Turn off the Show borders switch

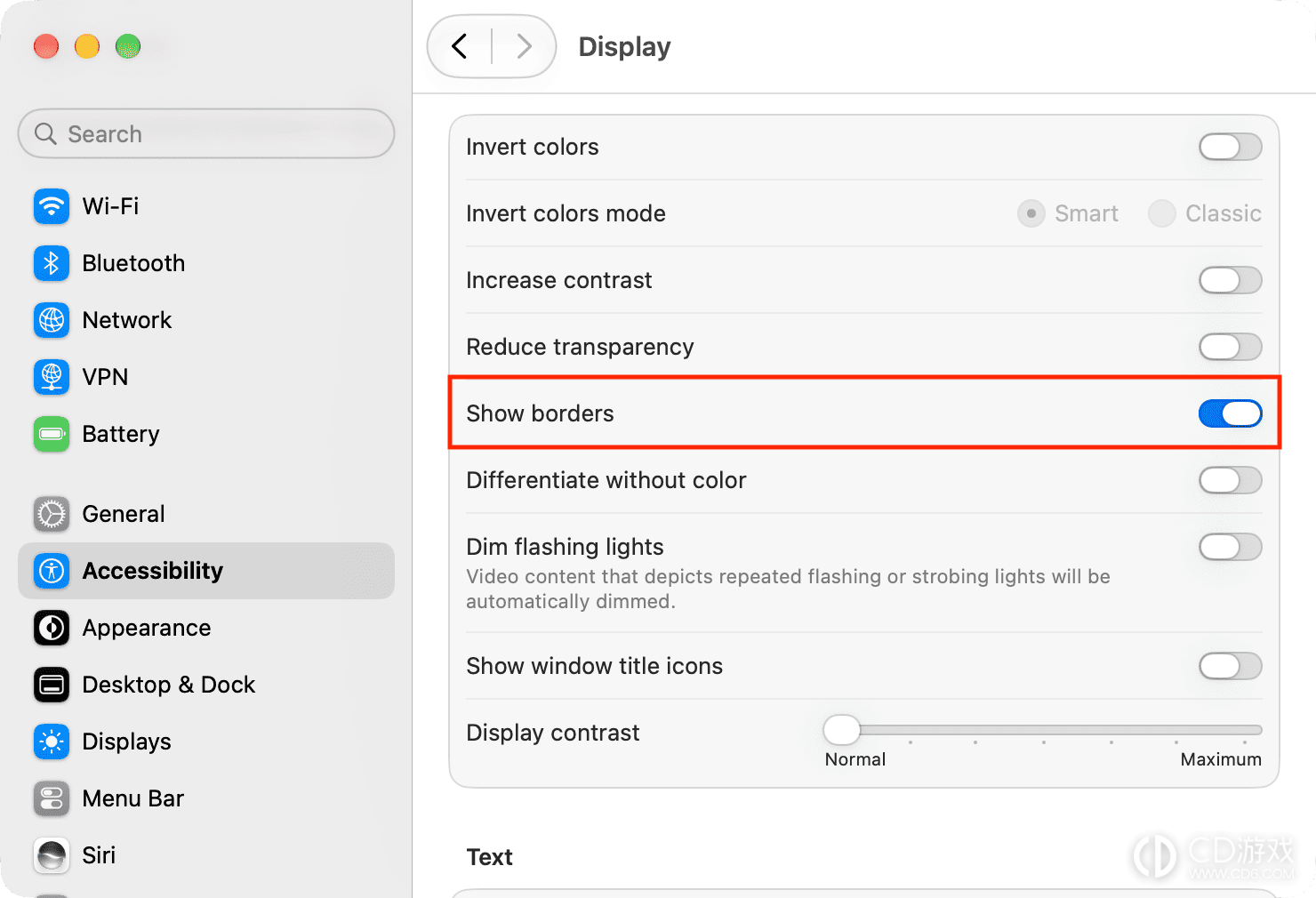(x=1231, y=413)
